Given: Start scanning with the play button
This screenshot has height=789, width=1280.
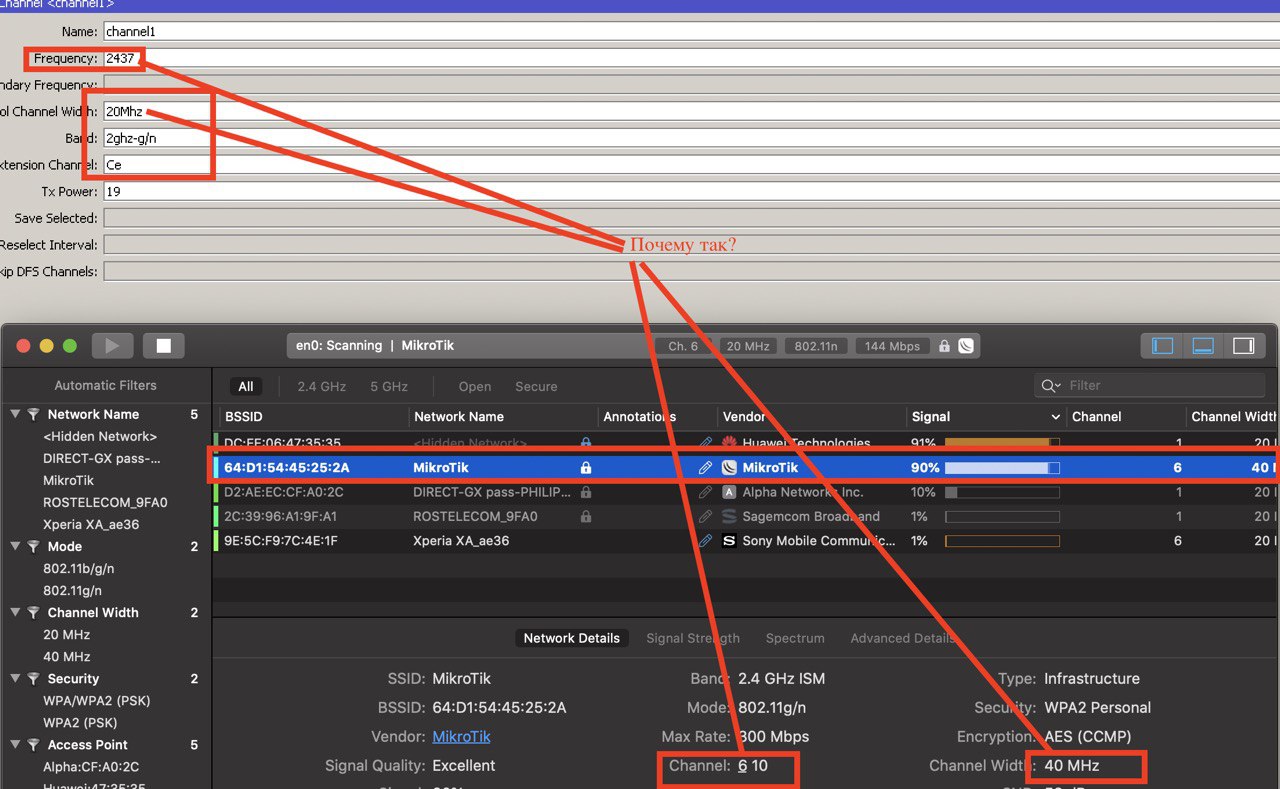Looking at the screenshot, I should [112, 346].
